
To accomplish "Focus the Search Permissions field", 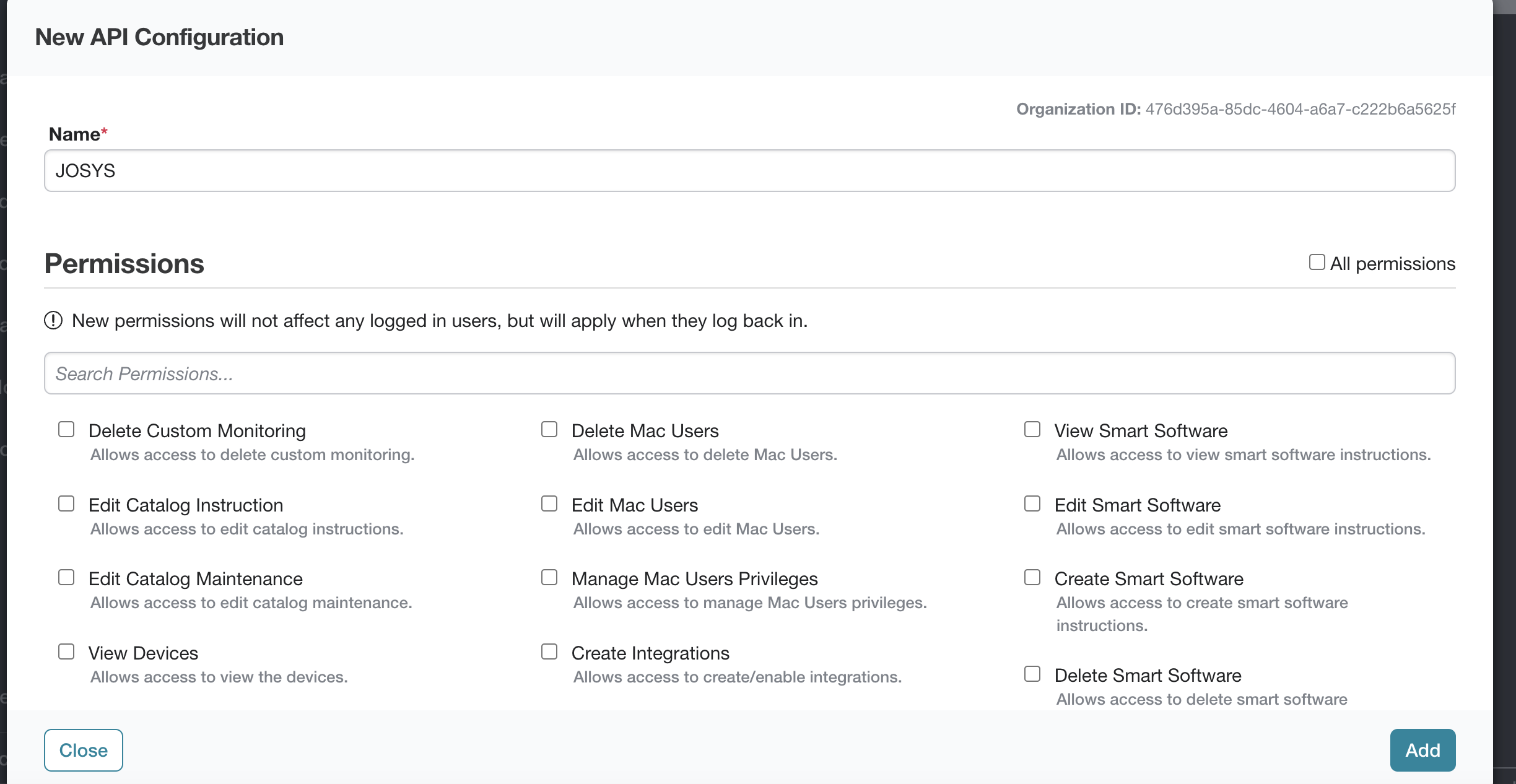I will pos(749,373).
